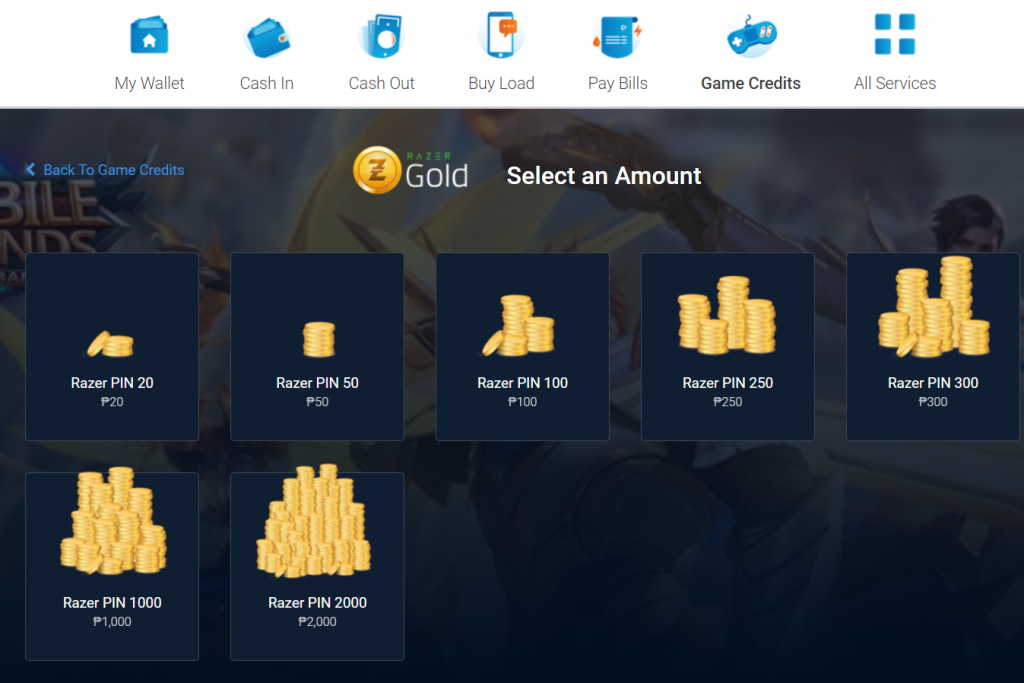Click the ₱250 price text

[x=728, y=402]
